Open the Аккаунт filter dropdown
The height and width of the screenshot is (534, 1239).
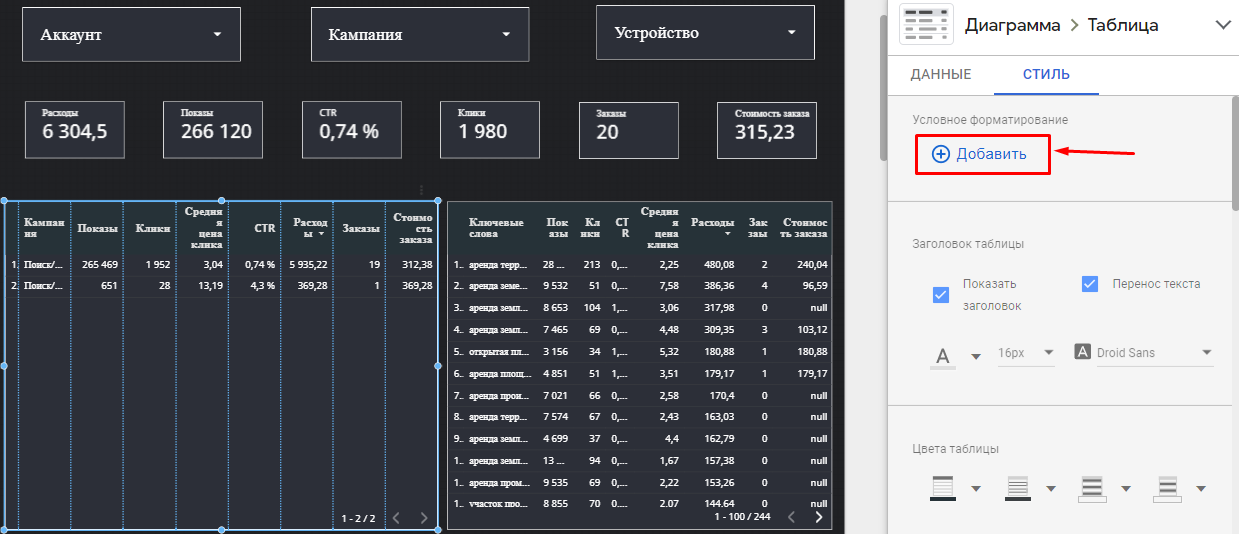pos(131,35)
